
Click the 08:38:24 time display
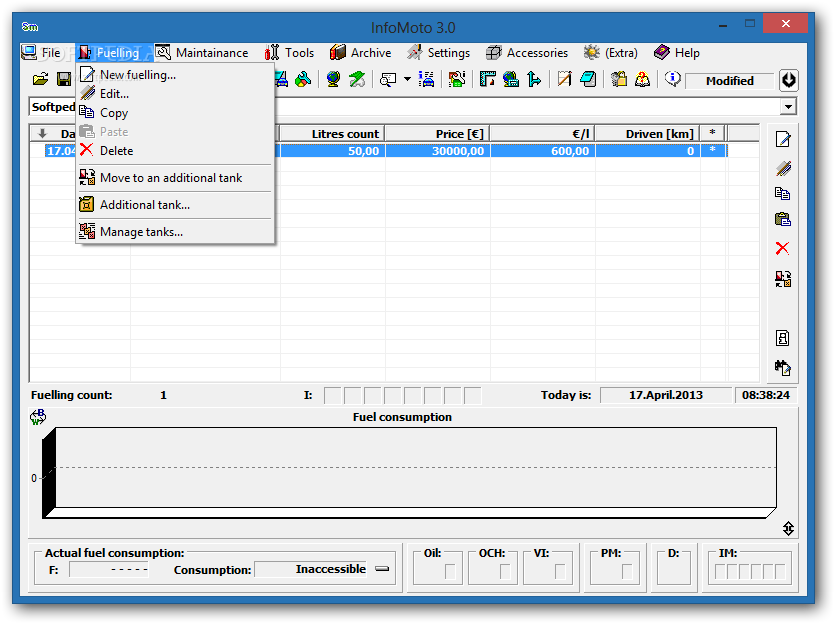(766, 395)
